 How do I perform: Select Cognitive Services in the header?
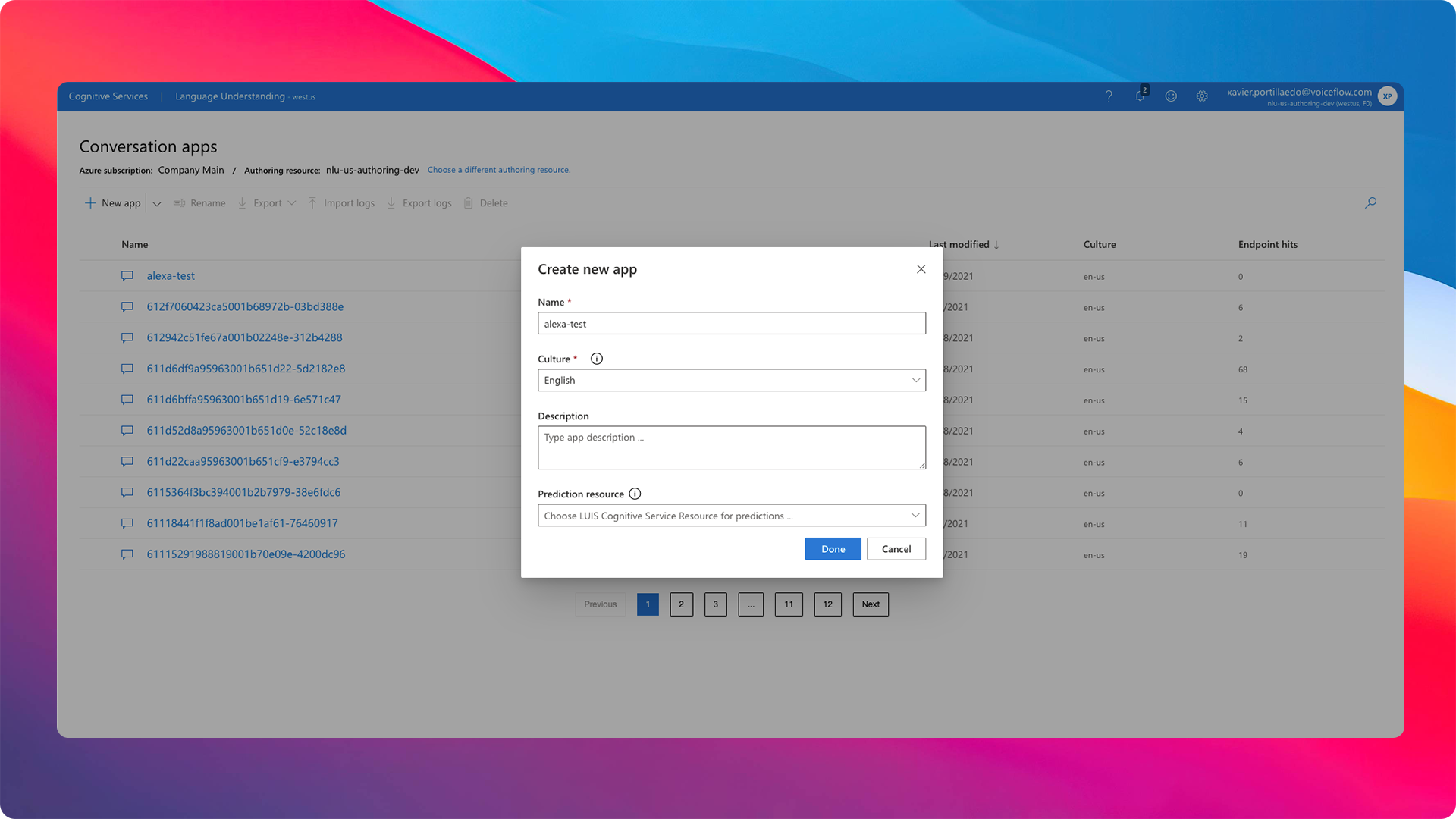click(108, 96)
